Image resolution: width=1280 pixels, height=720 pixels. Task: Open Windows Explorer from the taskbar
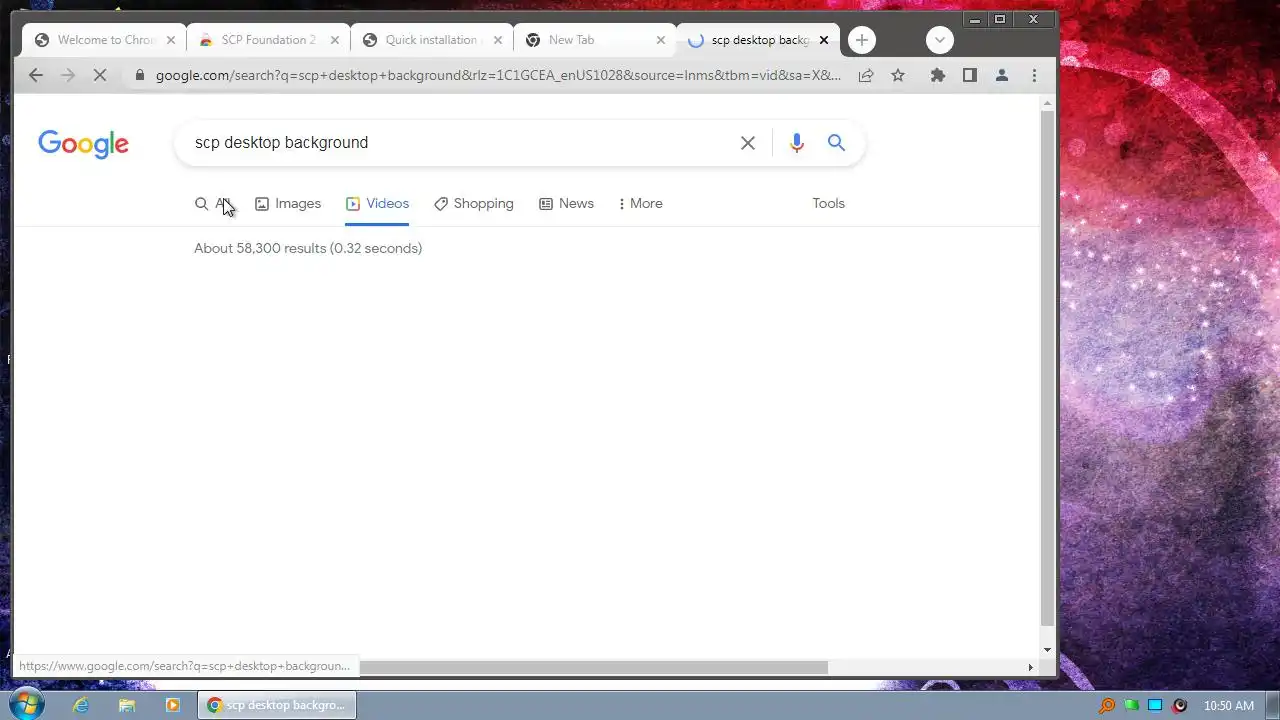pyautogui.click(x=127, y=705)
